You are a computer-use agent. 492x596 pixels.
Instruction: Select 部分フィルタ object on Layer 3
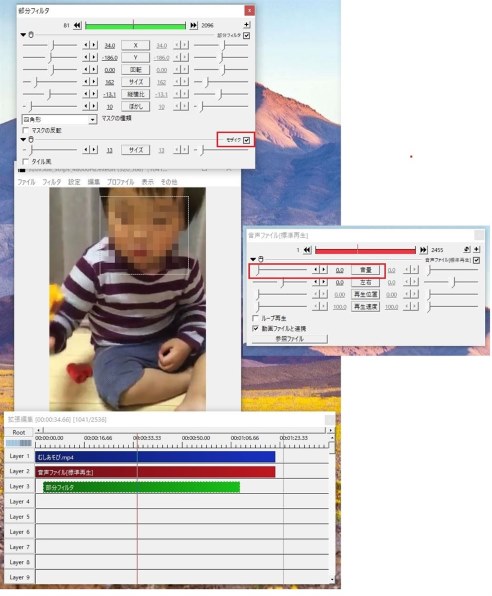pyautogui.click(x=141, y=487)
